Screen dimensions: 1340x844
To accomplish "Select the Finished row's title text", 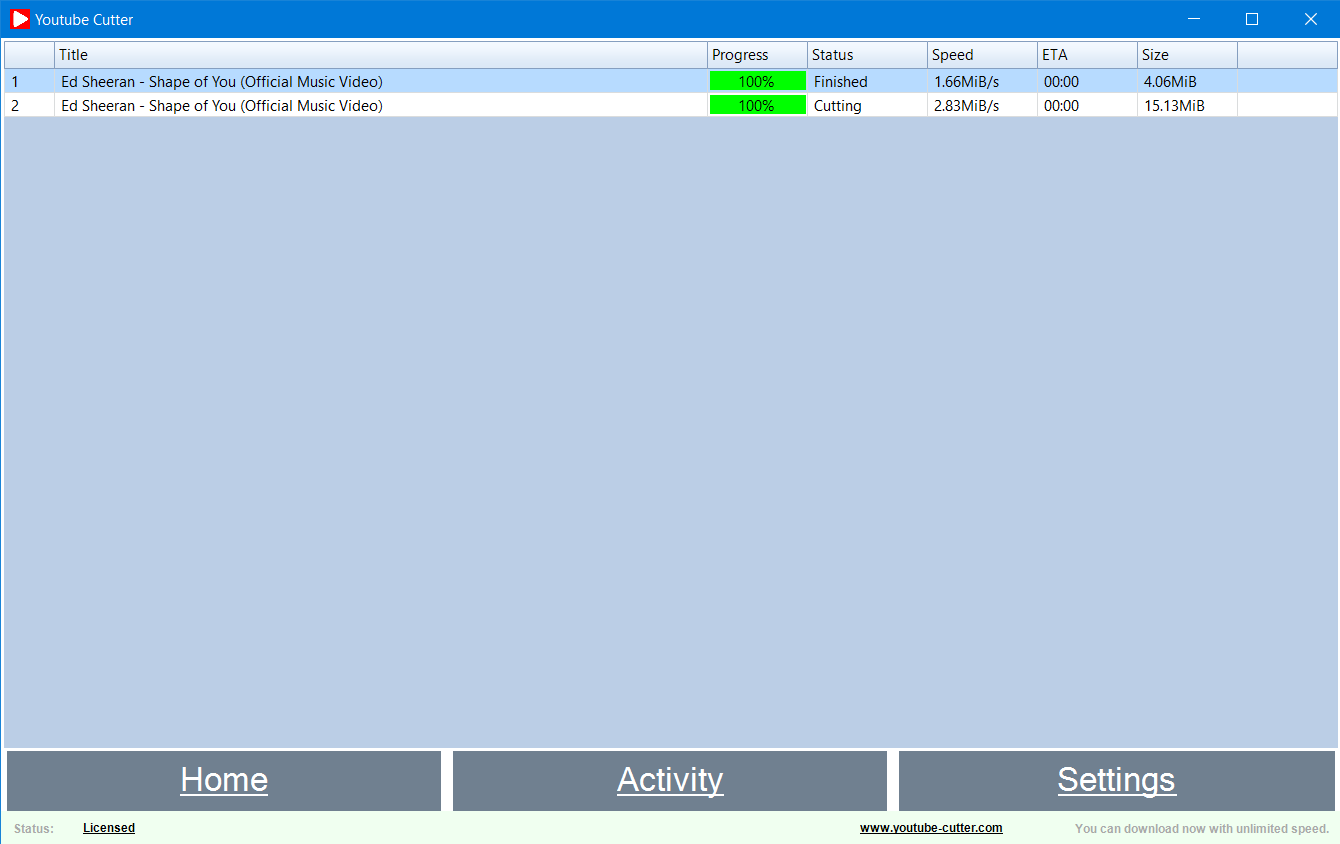I will 222,82.
